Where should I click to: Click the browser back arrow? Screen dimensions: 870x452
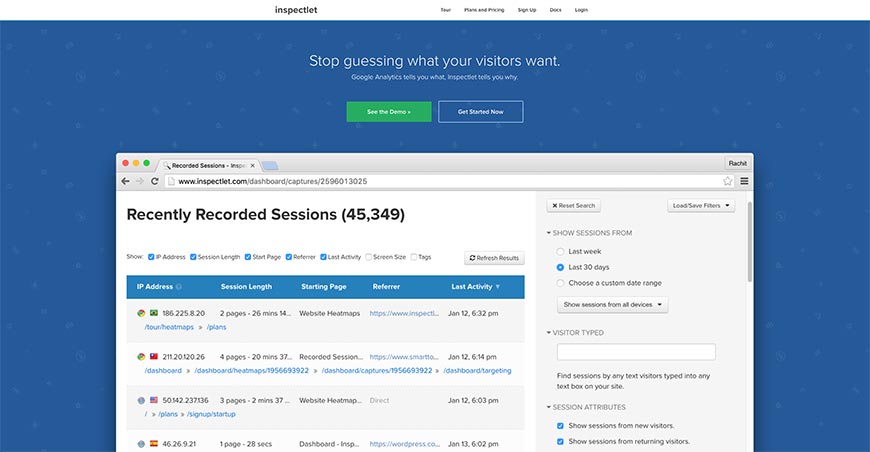pos(126,181)
